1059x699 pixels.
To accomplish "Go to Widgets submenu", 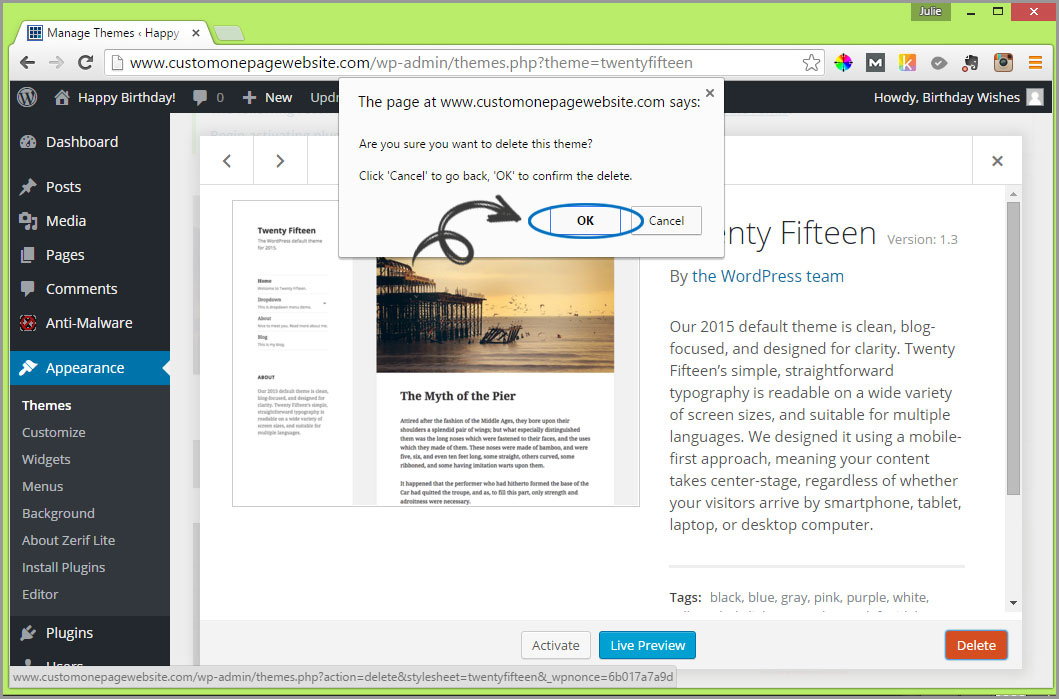I will [x=46, y=459].
